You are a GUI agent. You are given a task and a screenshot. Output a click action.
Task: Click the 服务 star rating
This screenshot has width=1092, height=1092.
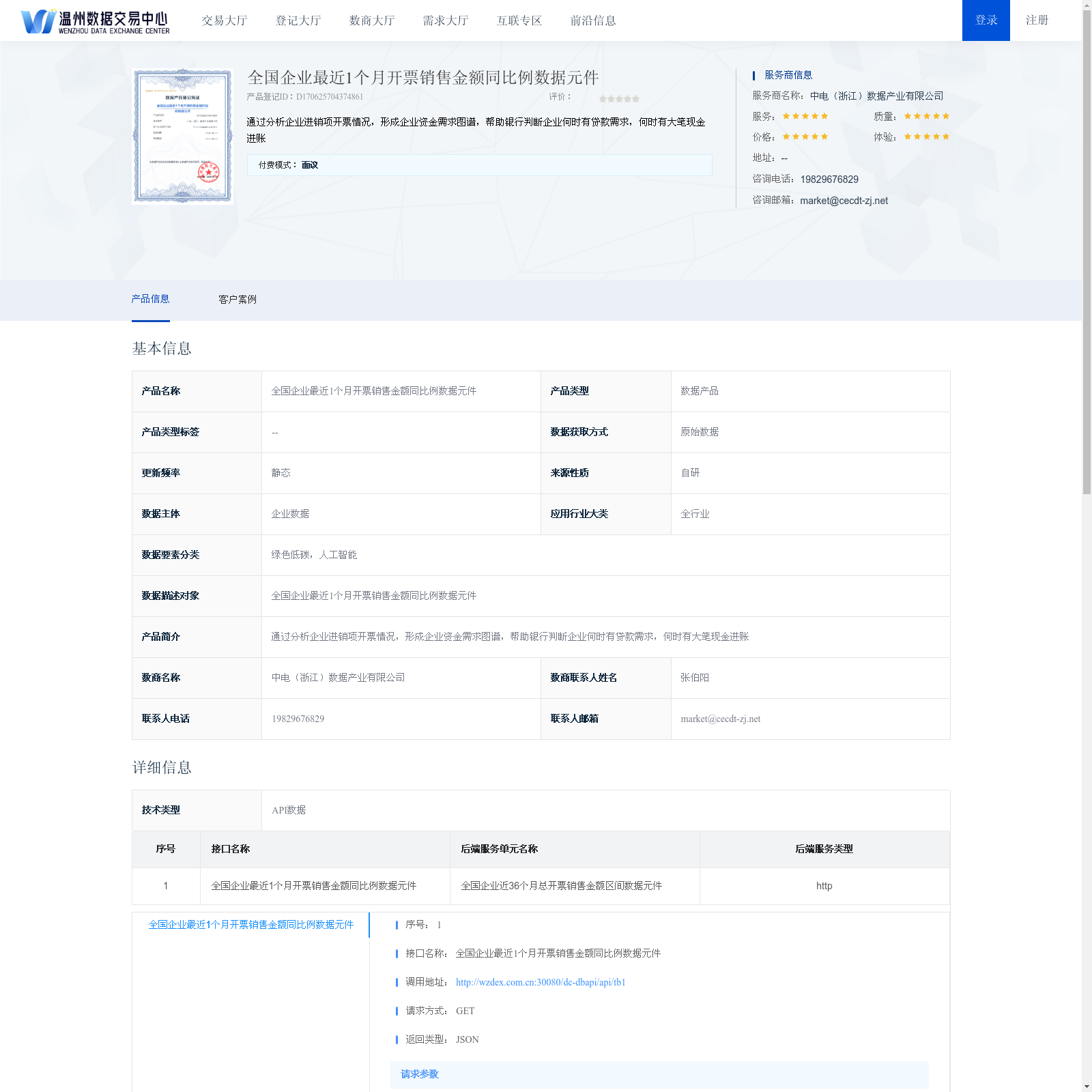click(x=805, y=117)
